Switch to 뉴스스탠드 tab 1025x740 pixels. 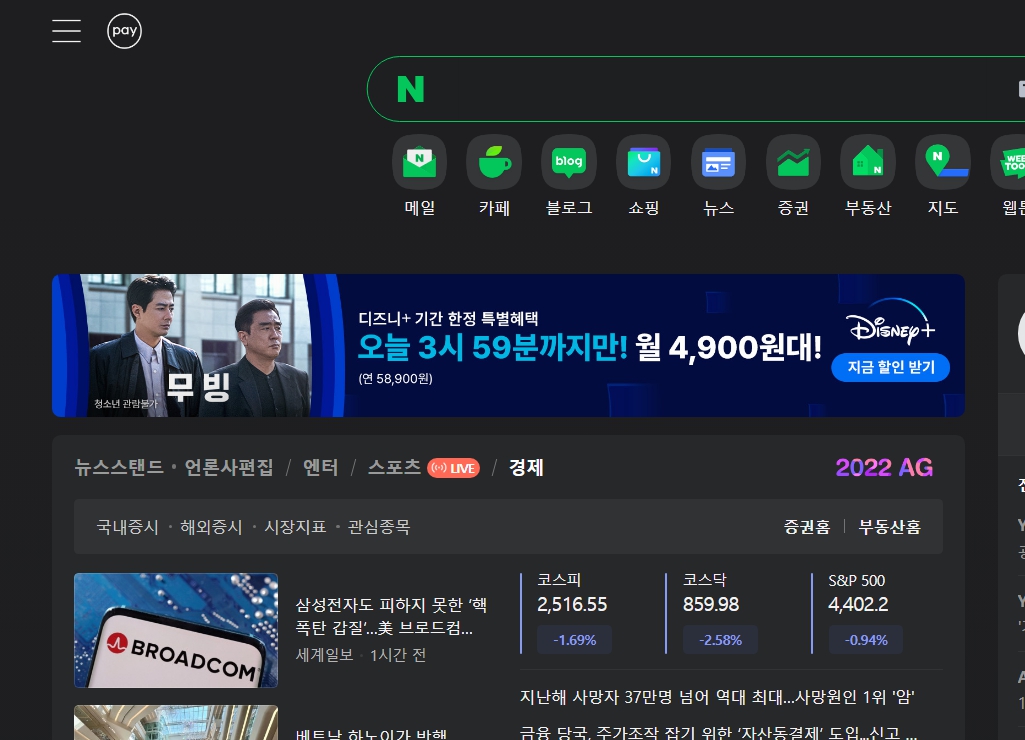(118, 467)
